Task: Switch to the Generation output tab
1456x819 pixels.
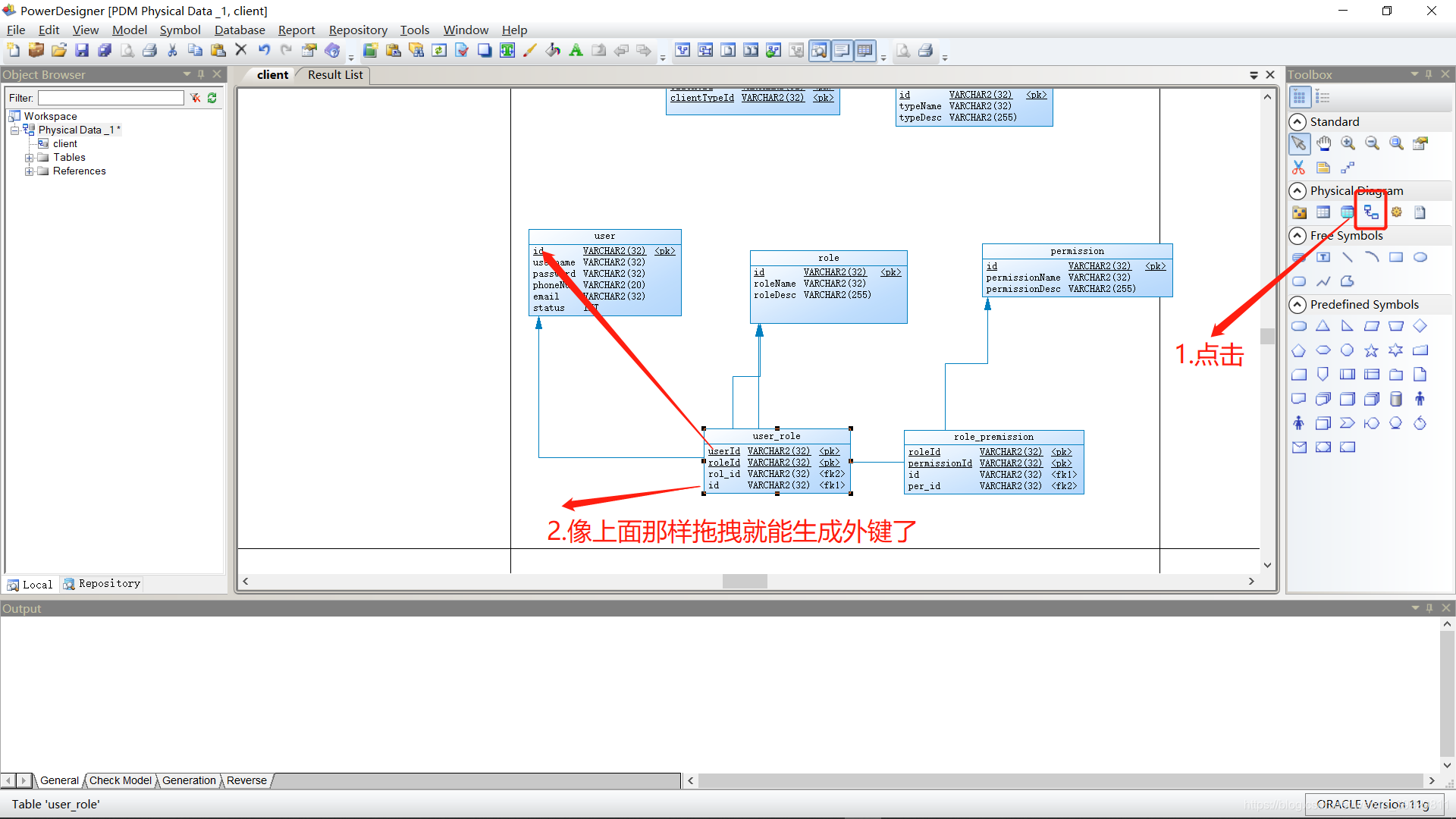Action: (189, 780)
